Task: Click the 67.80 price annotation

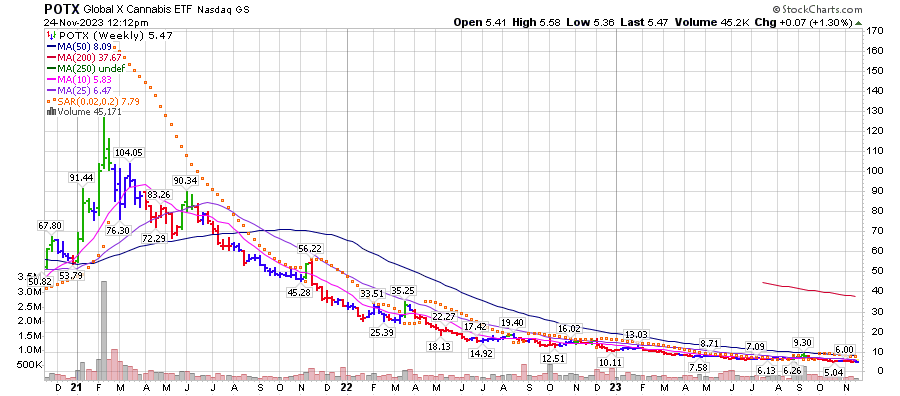Action: pyautogui.click(x=51, y=225)
